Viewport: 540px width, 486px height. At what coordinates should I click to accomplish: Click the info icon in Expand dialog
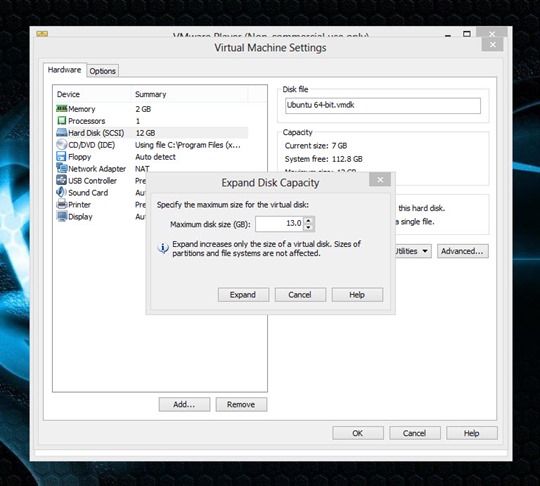[163, 248]
